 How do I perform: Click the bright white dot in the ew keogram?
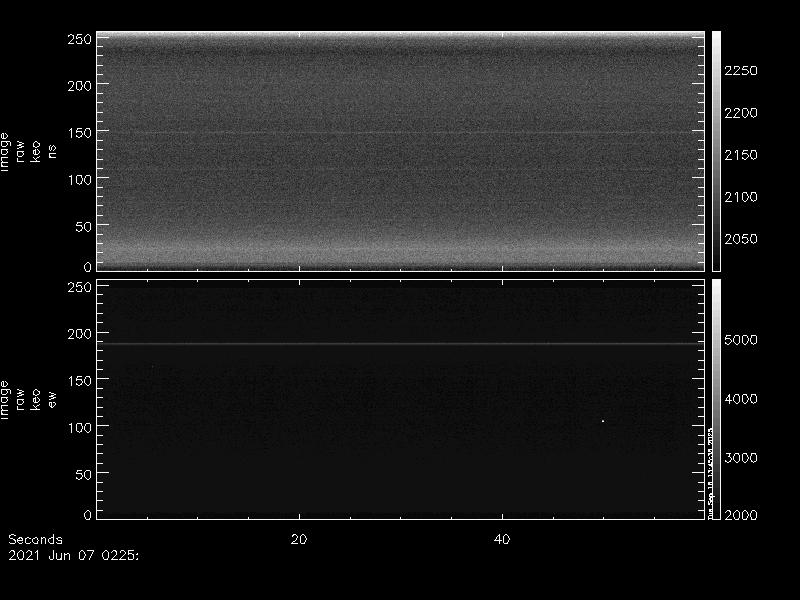(x=603, y=421)
